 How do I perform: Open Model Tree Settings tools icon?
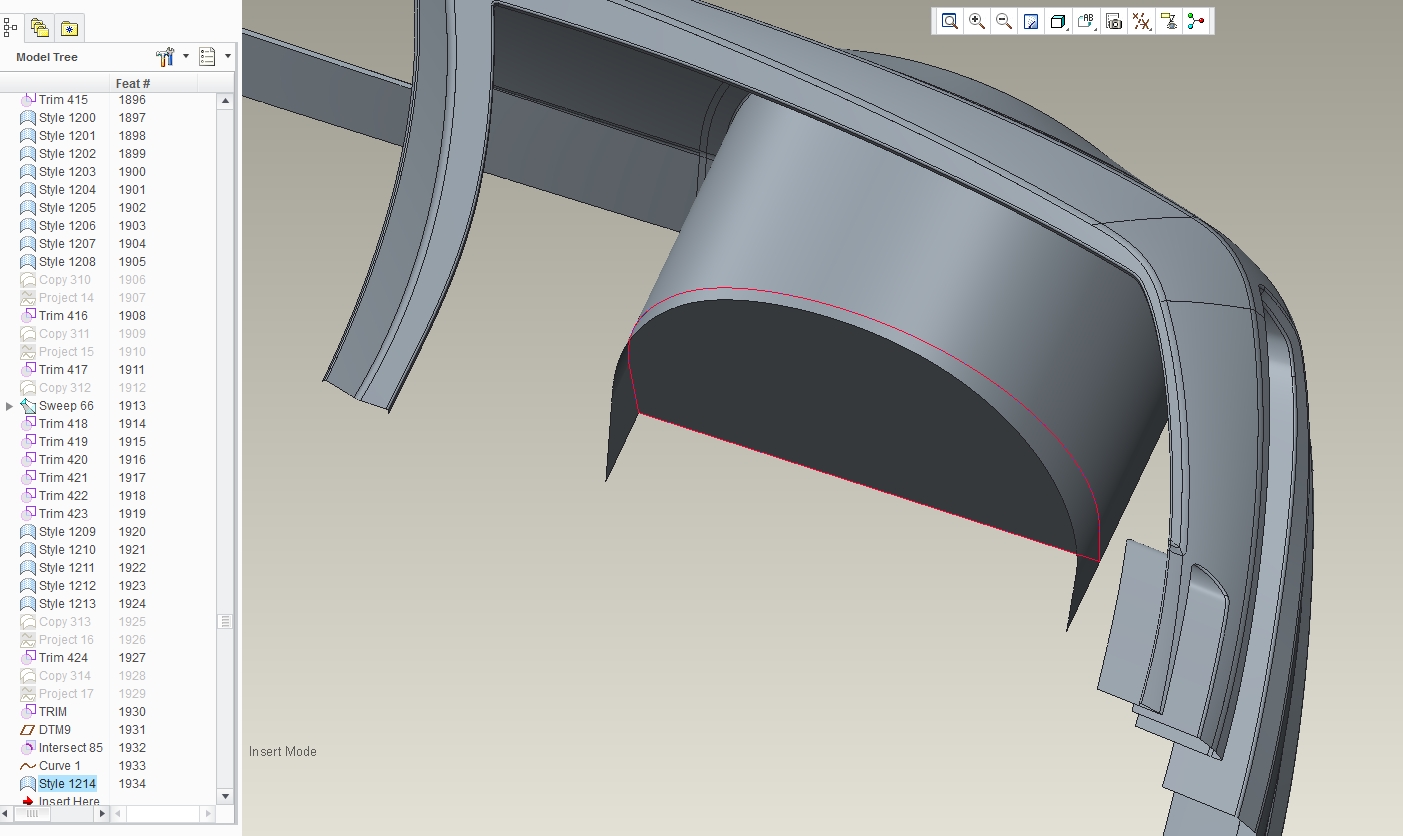tap(166, 57)
